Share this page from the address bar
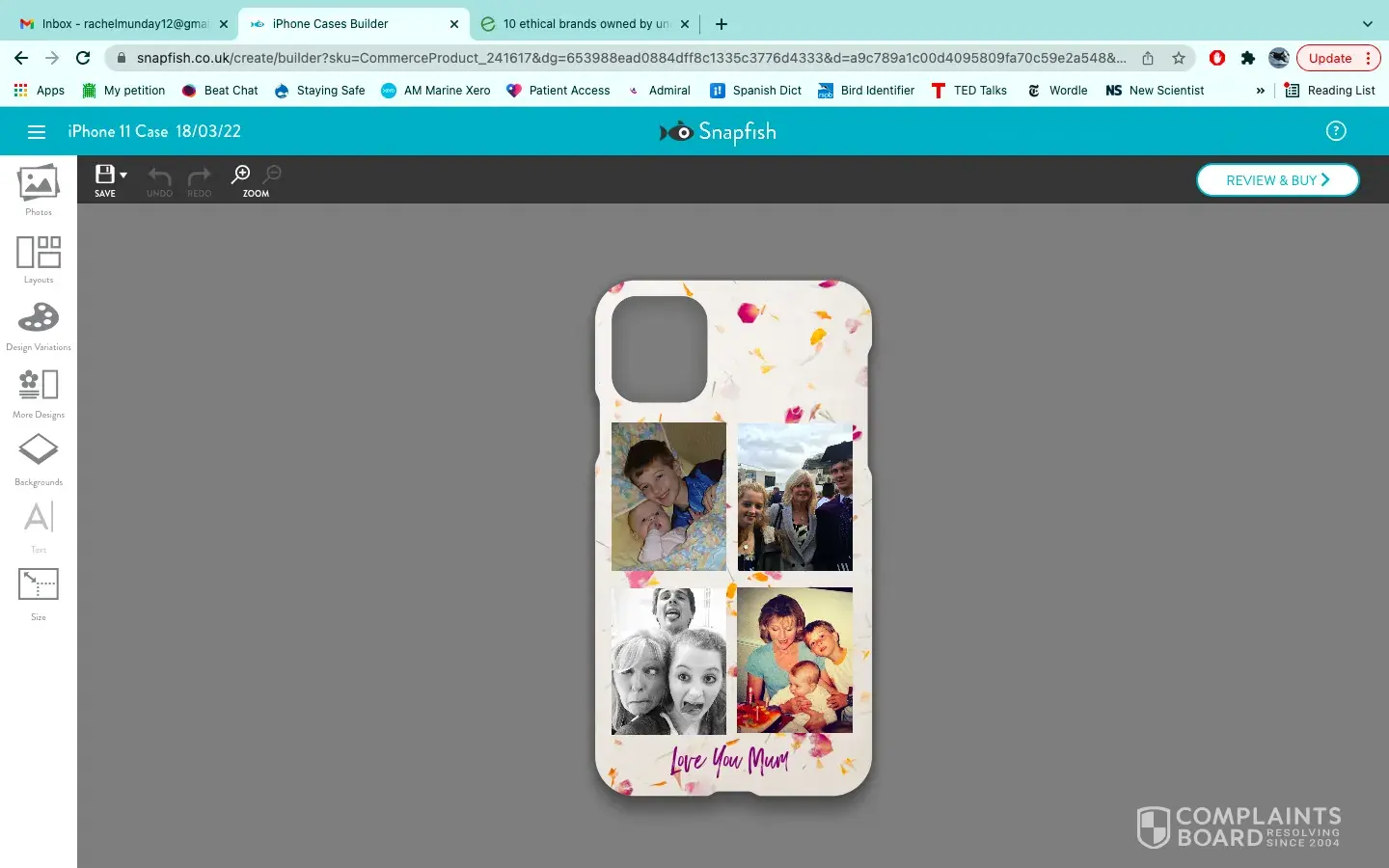Image resolution: width=1389 pixels, height=868 pixels. 1148,58
